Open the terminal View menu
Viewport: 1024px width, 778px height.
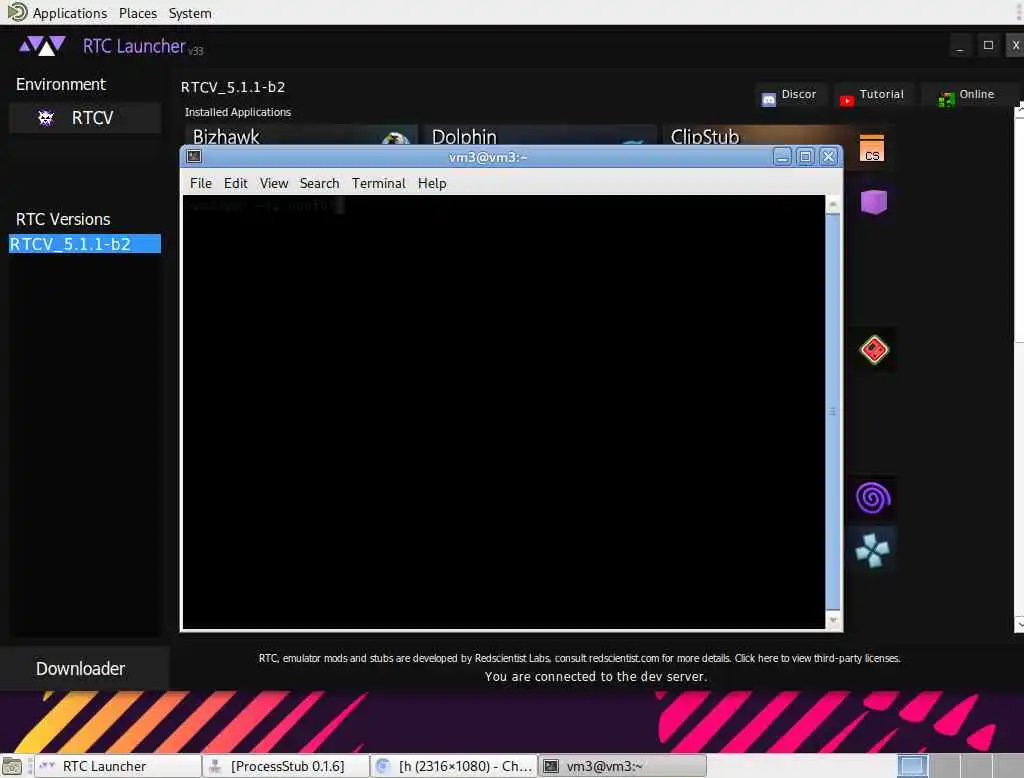pos(274,184)
